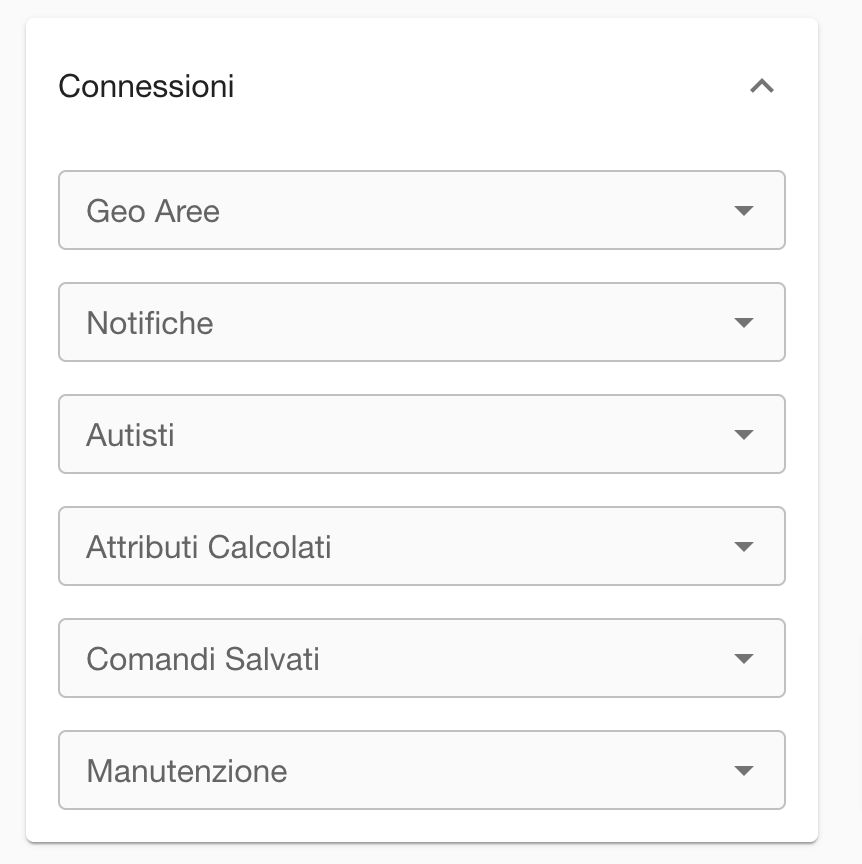
Task: Click the Notifiche dropdown arrow
Action: [742, 323]
